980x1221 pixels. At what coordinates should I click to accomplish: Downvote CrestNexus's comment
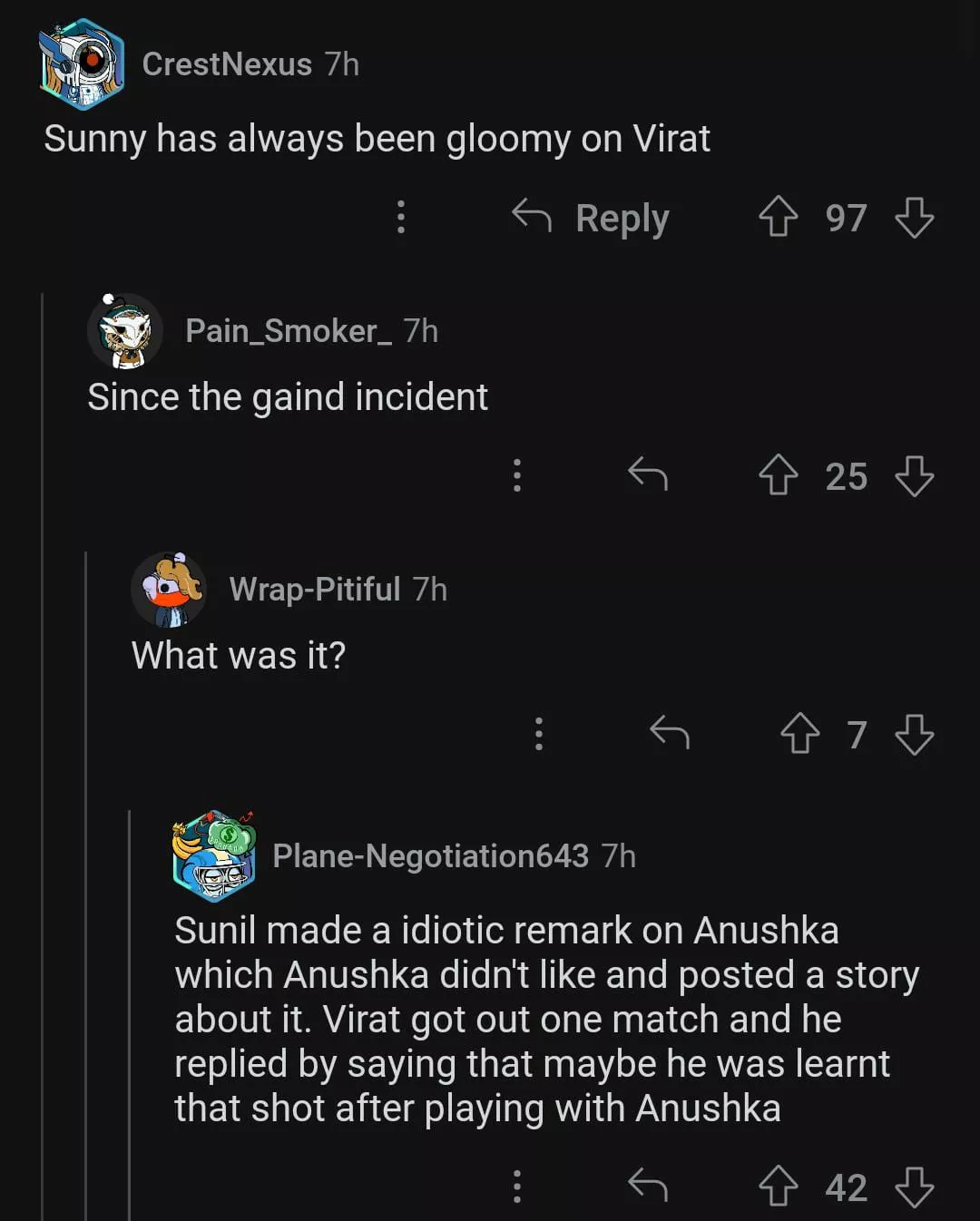tap(914, 218)
